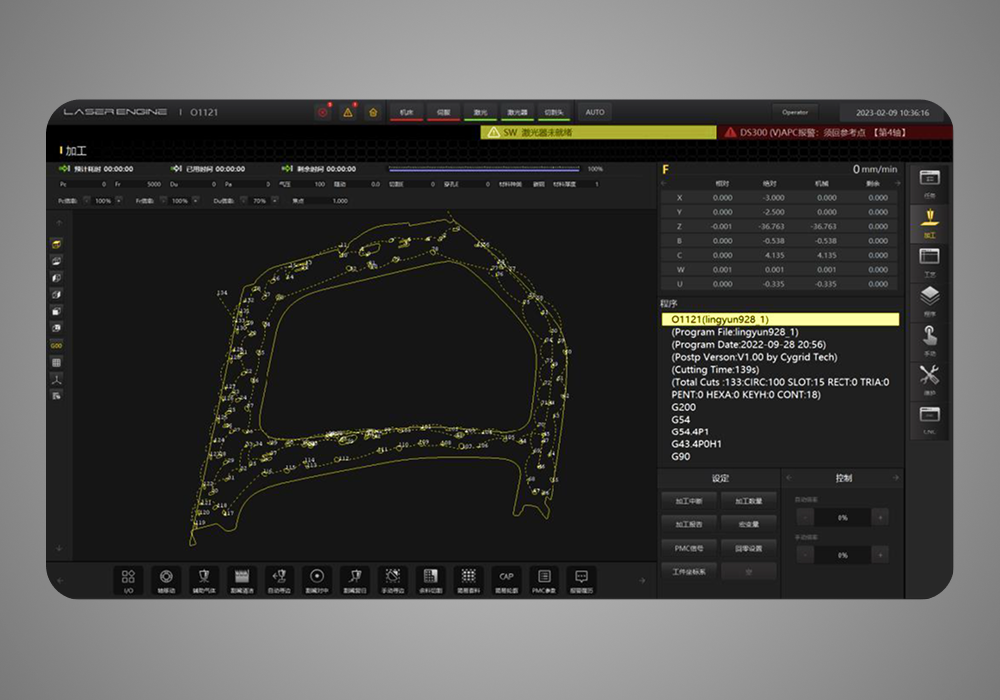
Task: Open the I/O panel icon
Action: click(128, 580)
